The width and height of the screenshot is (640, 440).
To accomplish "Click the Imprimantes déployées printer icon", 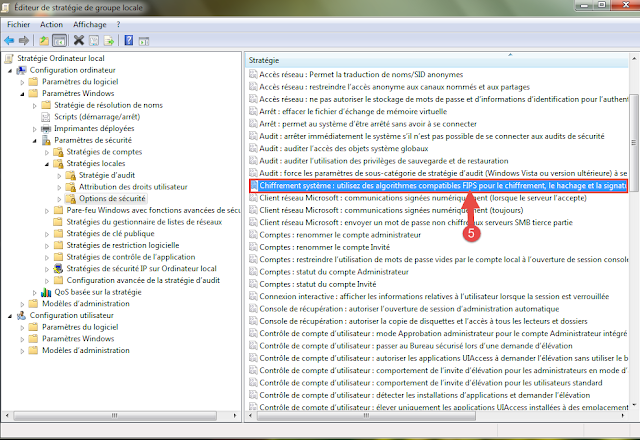I will (46, 129).
